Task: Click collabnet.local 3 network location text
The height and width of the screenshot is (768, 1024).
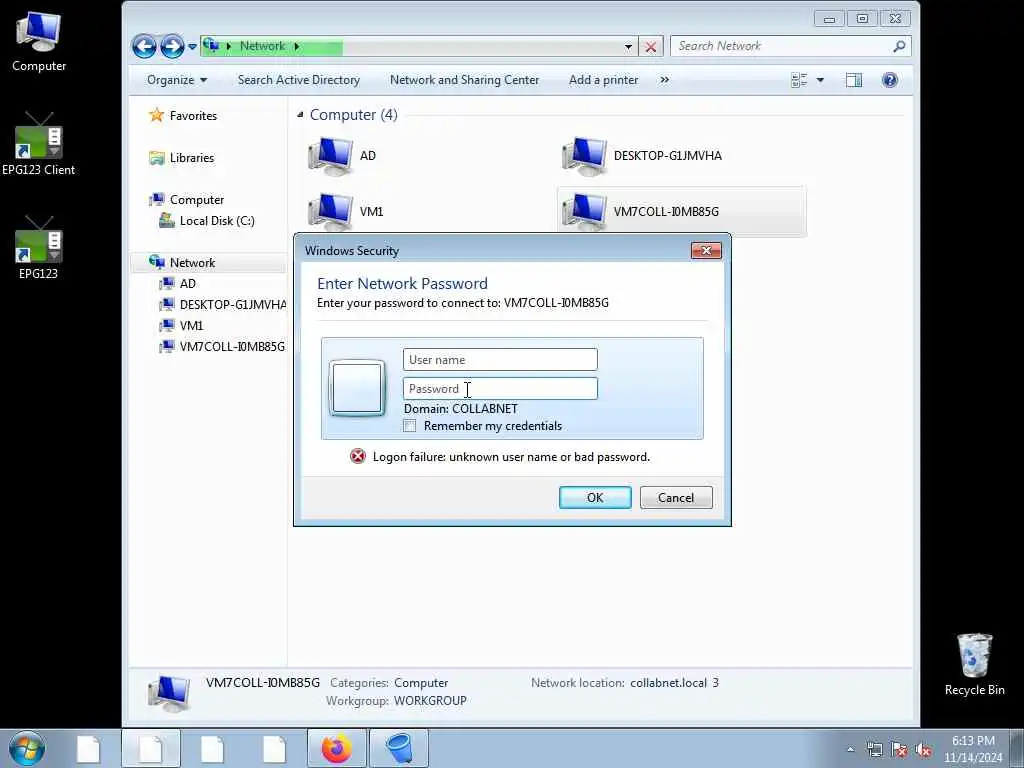Action: [x=675, y=682]
